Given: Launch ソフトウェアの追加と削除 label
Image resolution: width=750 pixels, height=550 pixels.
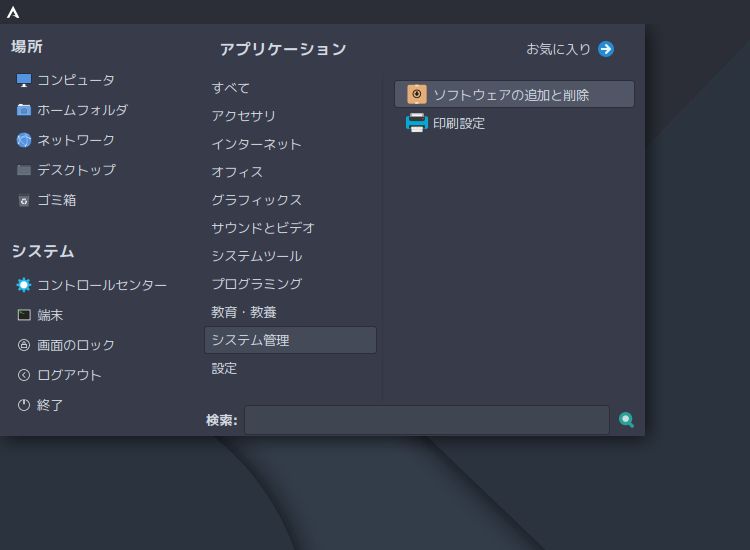Looking at the screenshot, I should pos(511,95).
